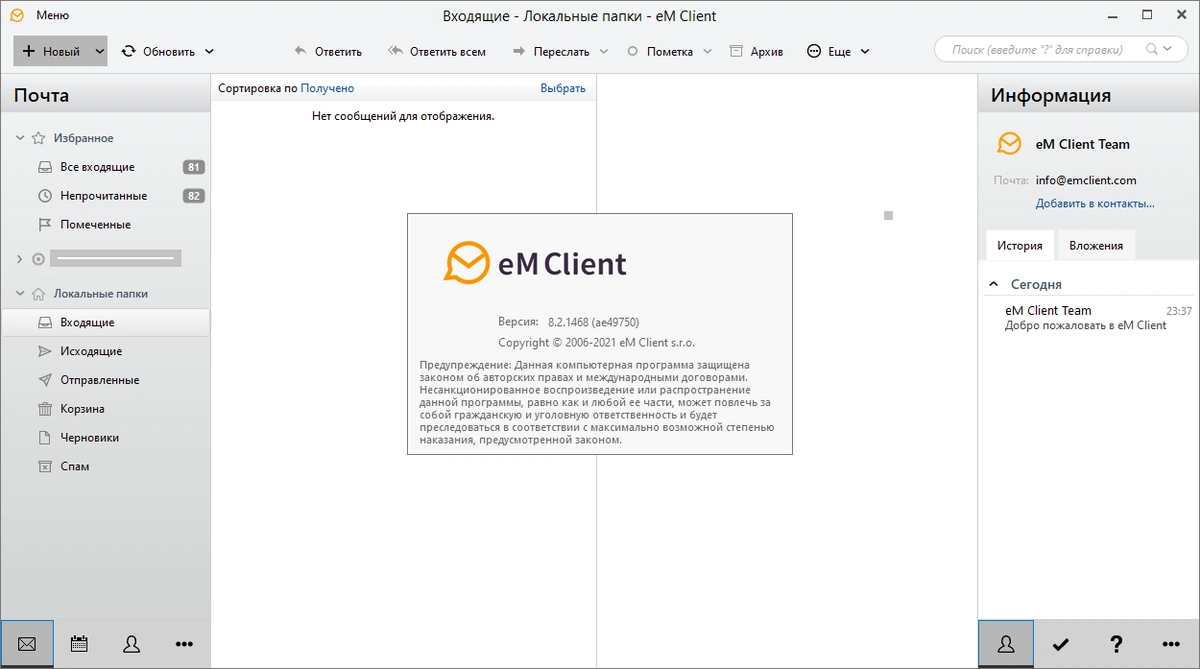Click the Ответить всем reply-all icon
Screen dimensions: 1200x669
point(395,51)
